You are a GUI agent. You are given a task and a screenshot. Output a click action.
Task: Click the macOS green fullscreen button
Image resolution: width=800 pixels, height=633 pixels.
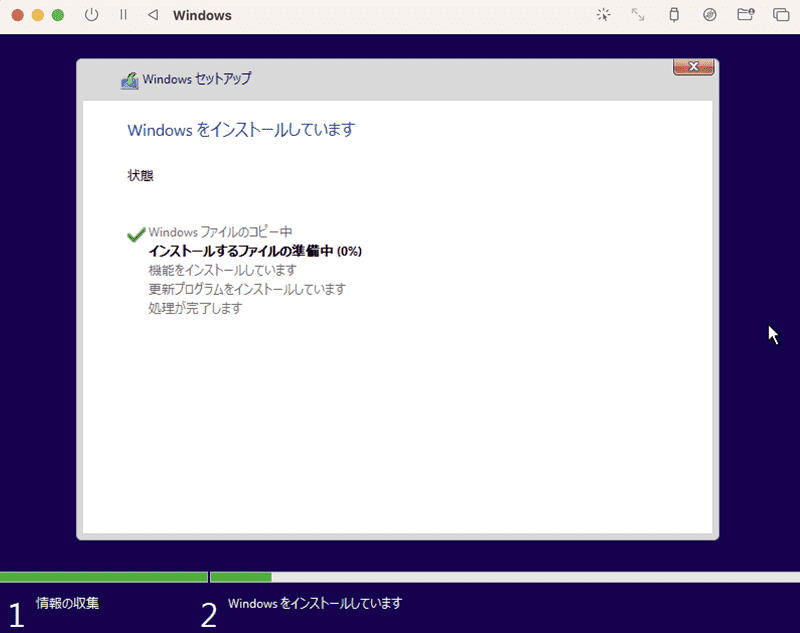point(58,15)
